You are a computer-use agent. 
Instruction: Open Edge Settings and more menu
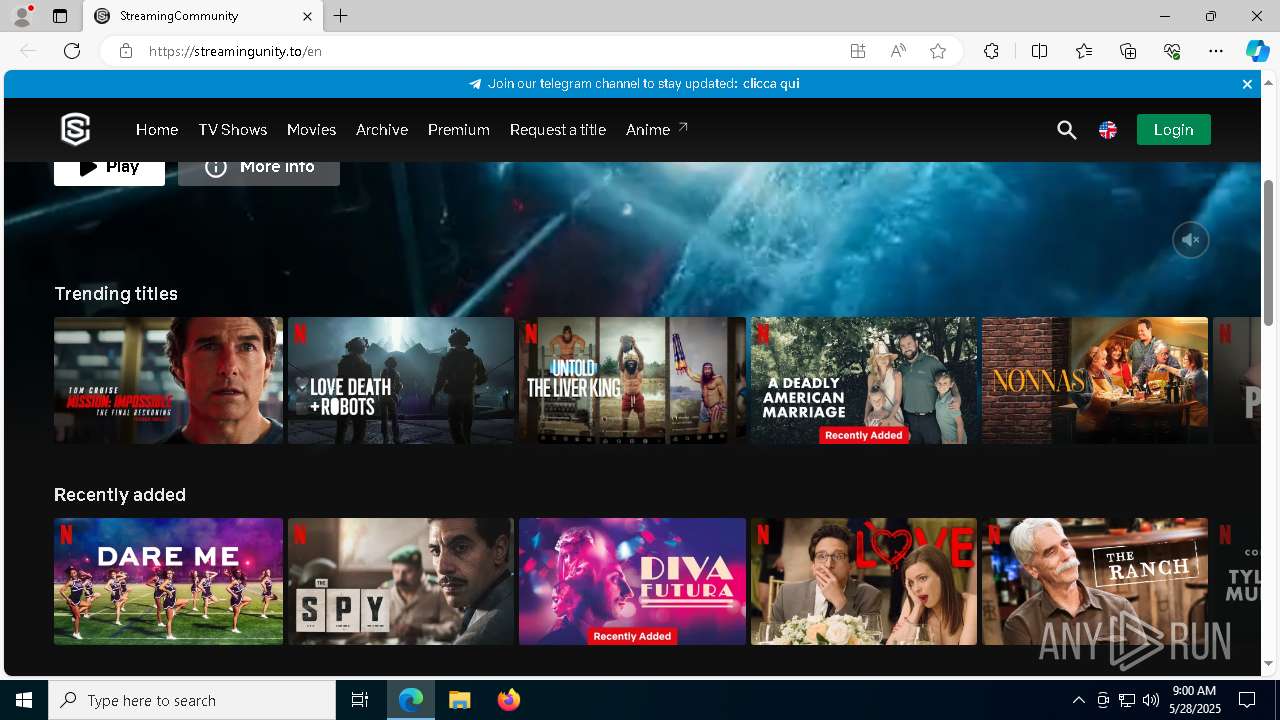click(x=1216, y=51)
